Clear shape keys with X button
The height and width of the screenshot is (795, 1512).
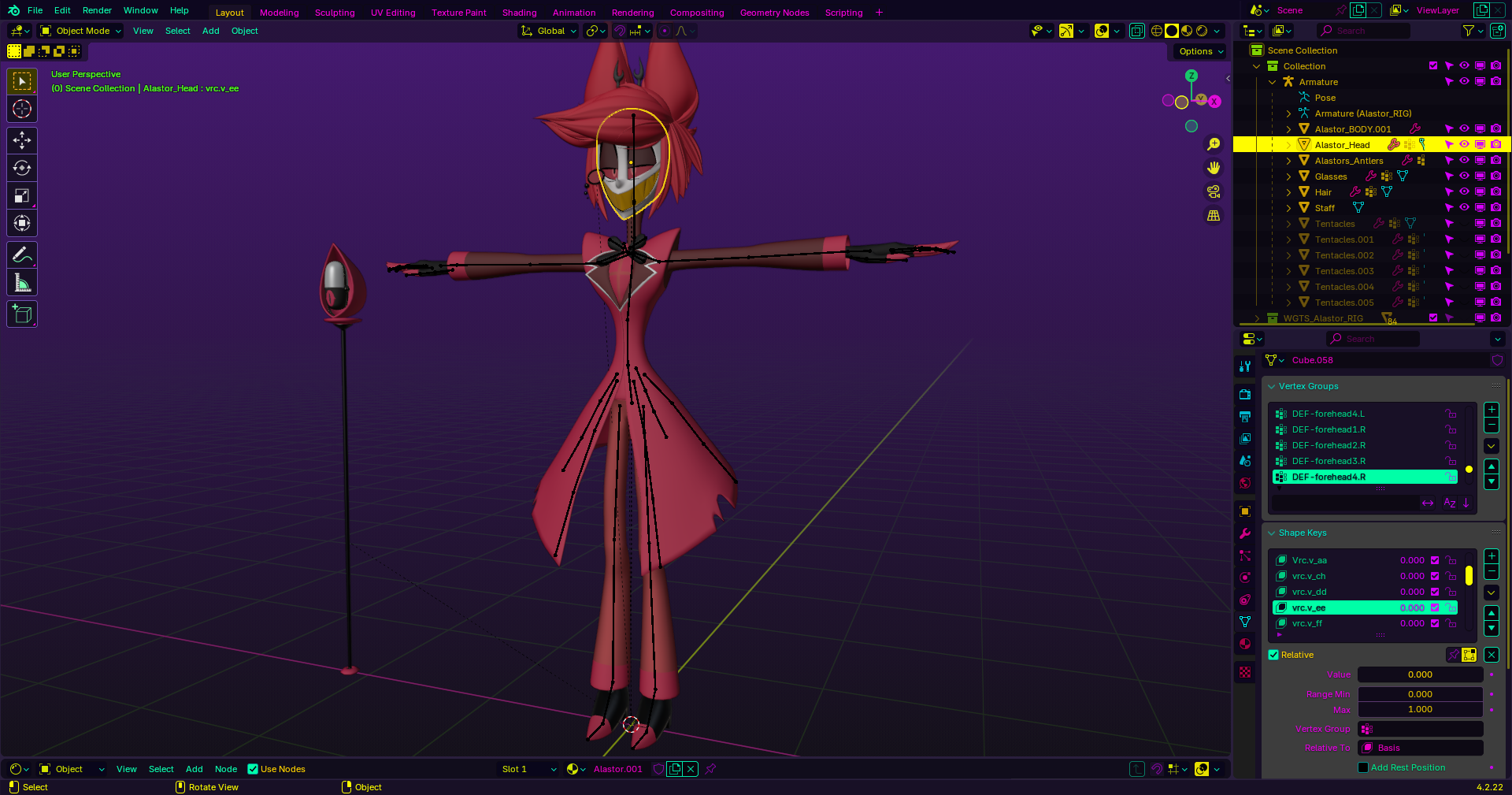[x=1492, y=655]
